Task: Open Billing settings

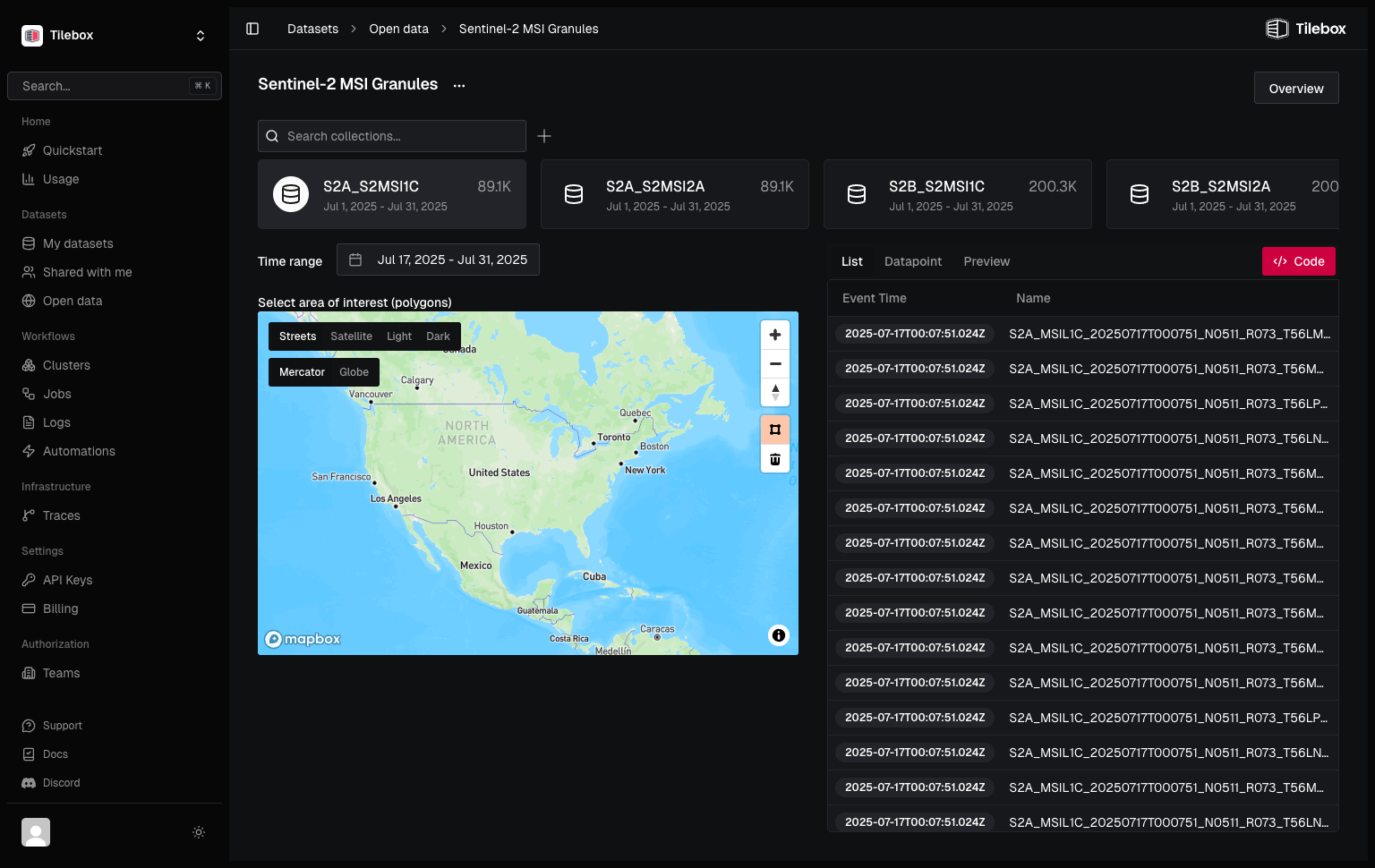Action: tap(115, 608)
